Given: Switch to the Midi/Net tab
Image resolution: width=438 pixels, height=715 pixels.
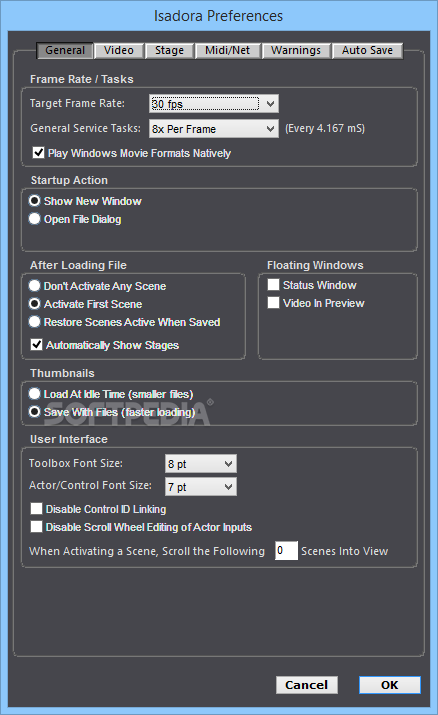Looking at the screenshot, I should pos(227,50).
